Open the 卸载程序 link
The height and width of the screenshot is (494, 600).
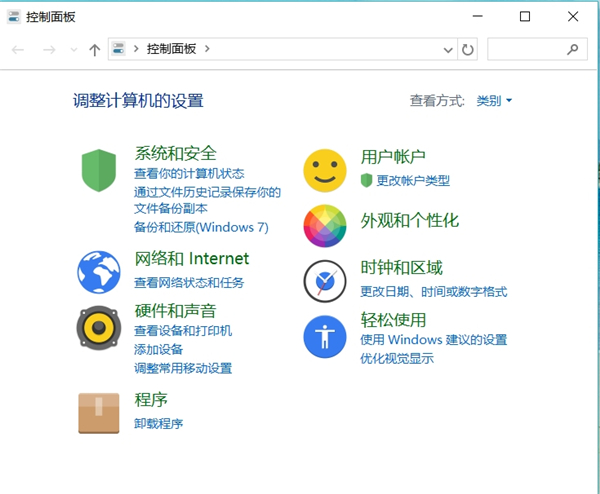[x=159, y=423]
